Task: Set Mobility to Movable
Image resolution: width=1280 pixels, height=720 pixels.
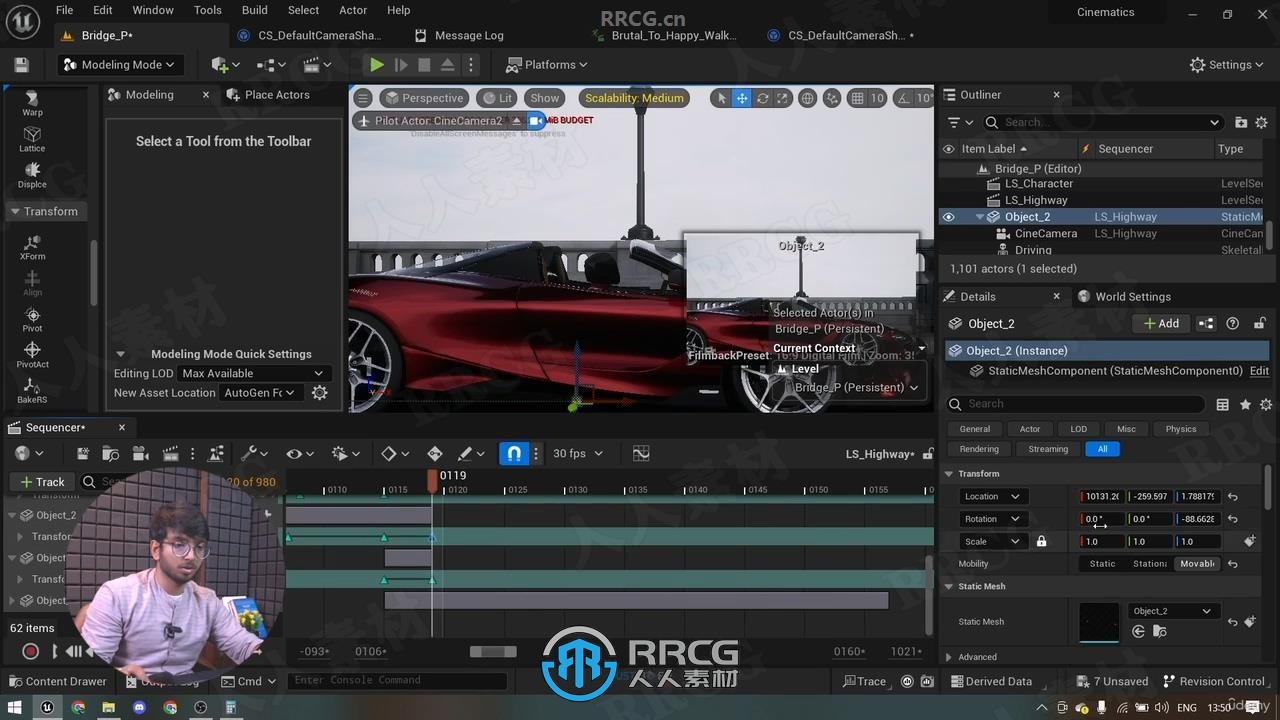Action: tap(1197, 564)
